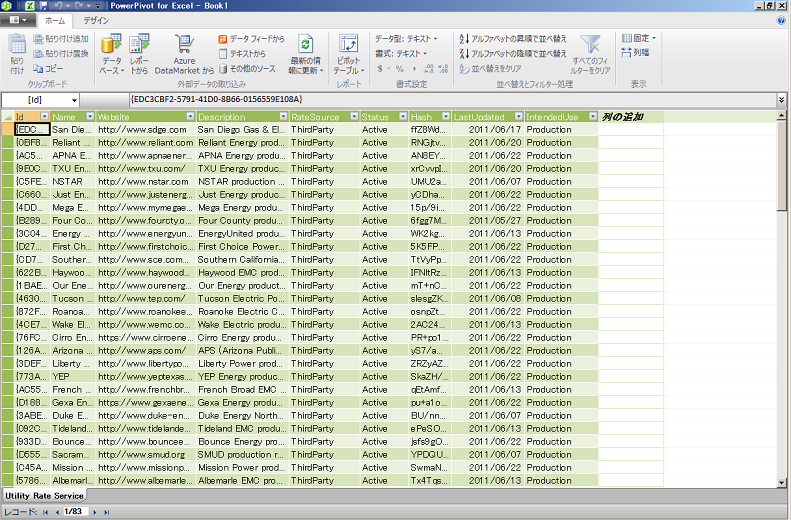Screen dimensions: 791x520
Task: Clear all filters (すべてのフィルターをクリア)
Action: [591, 54]
